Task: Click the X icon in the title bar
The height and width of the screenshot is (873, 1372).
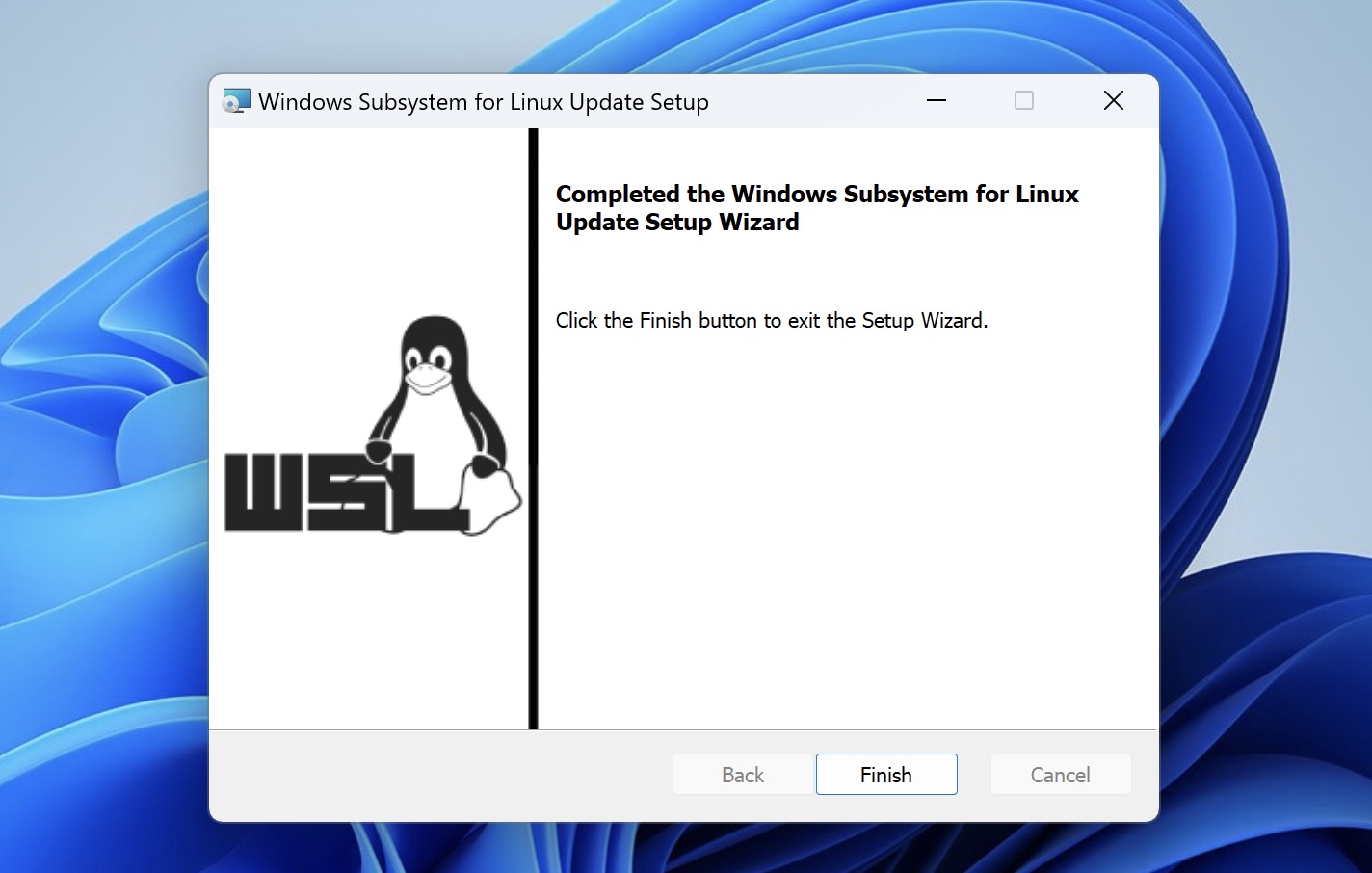Action: 1113,100
